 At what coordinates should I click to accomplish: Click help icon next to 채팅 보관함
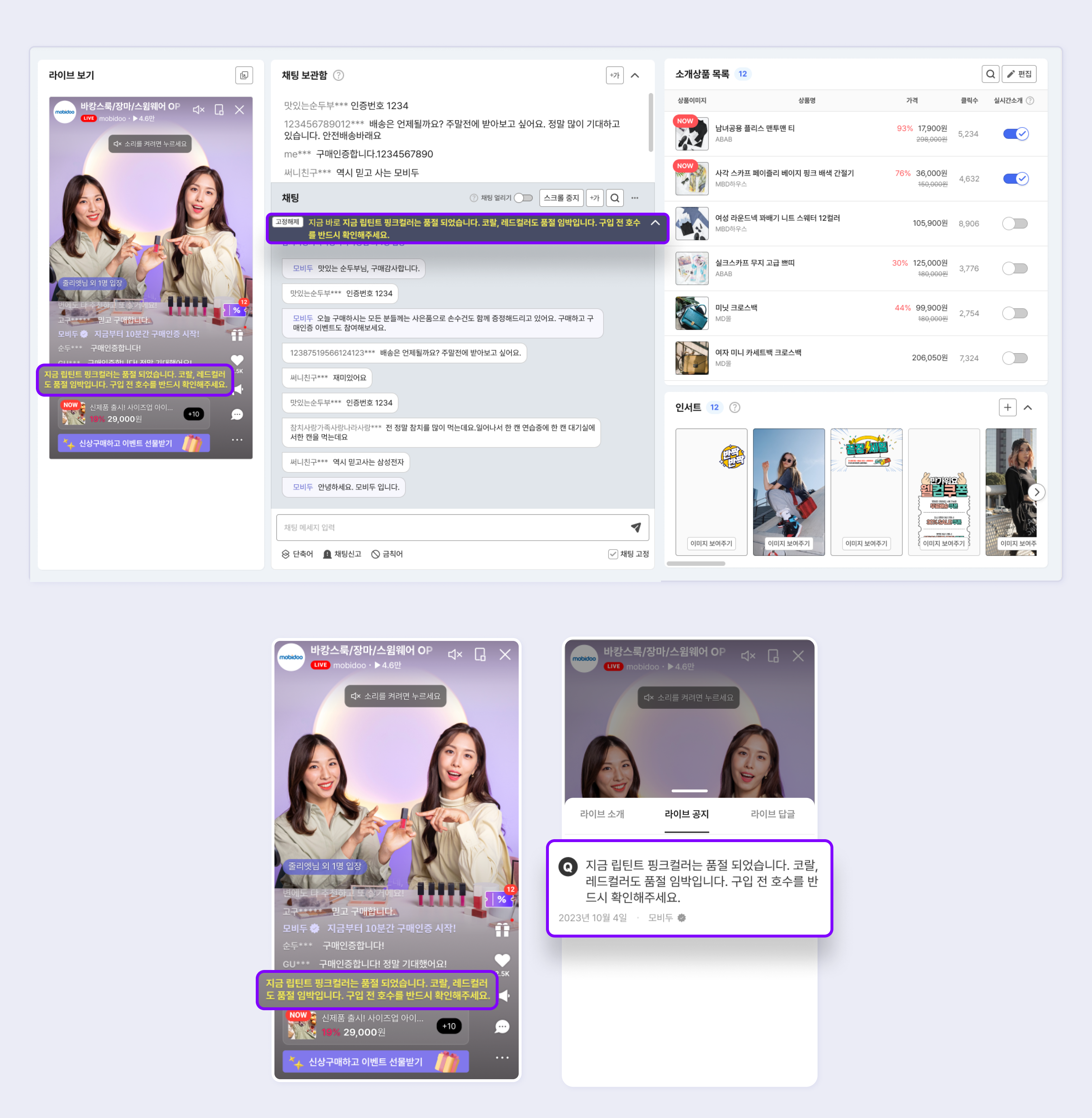[x=338, y=75]
